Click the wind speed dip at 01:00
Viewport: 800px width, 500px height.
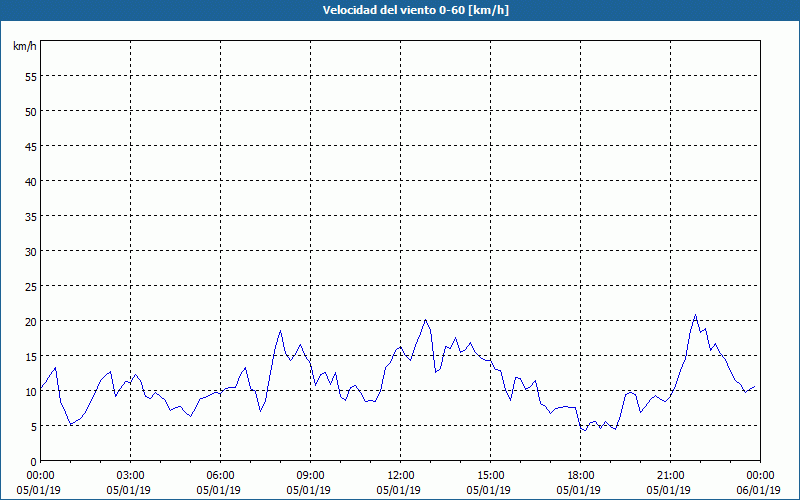pyautogui.click(x=71, y=424)
